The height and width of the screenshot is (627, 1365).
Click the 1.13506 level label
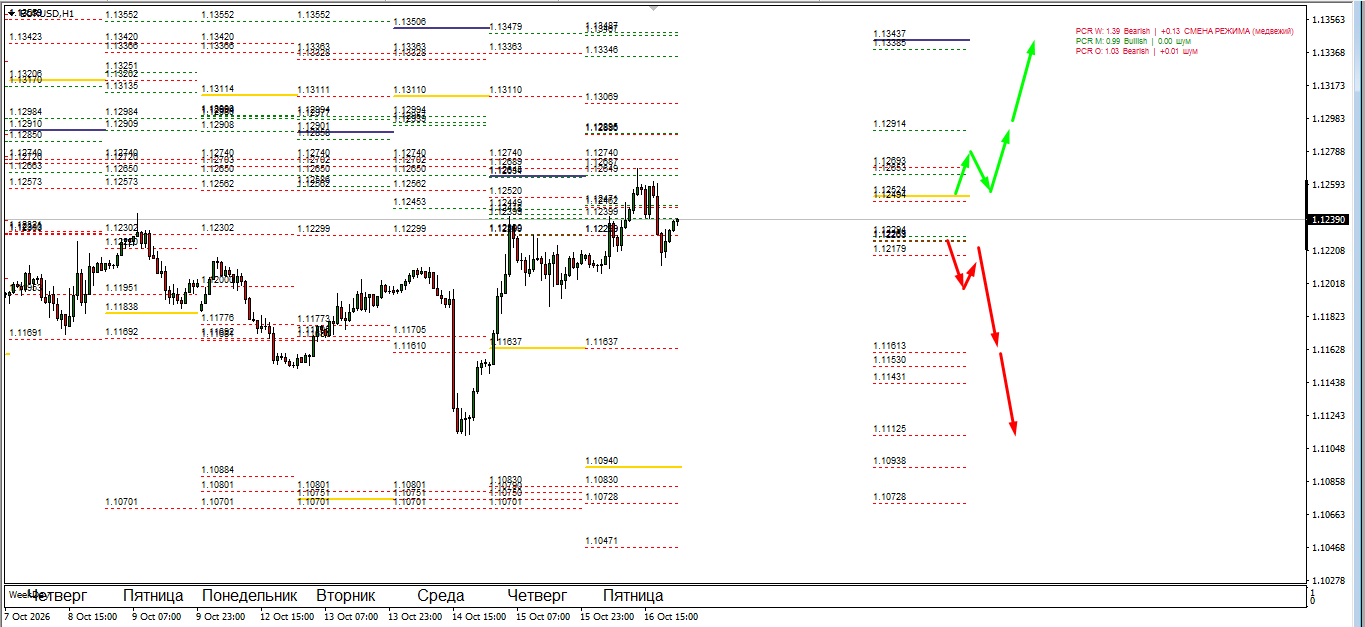[409, 22]
